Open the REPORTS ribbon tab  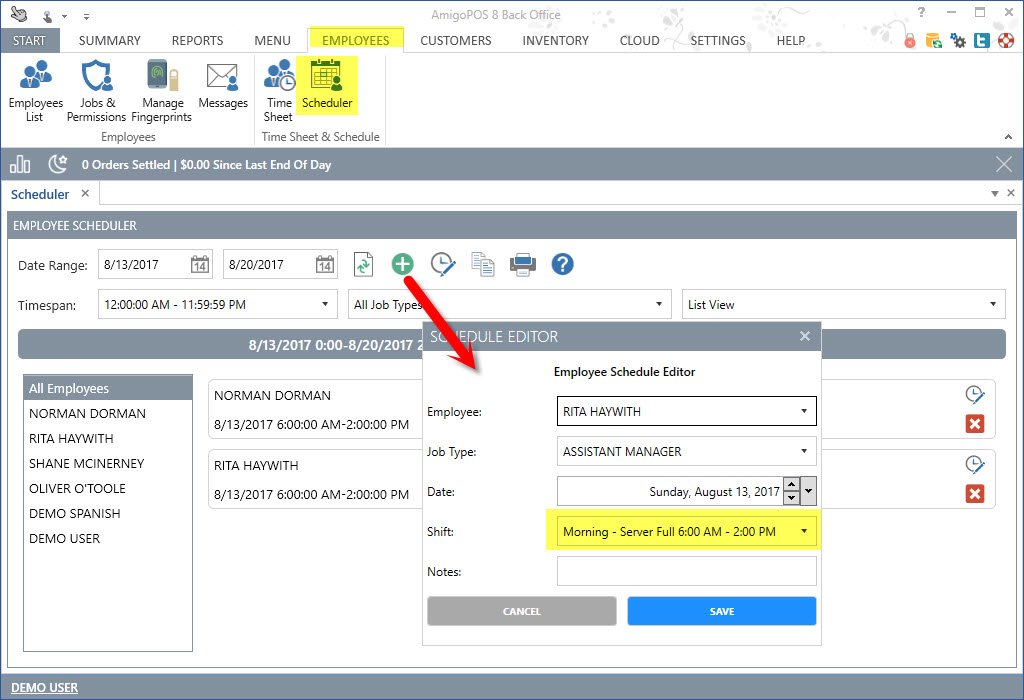pos(197,41)
